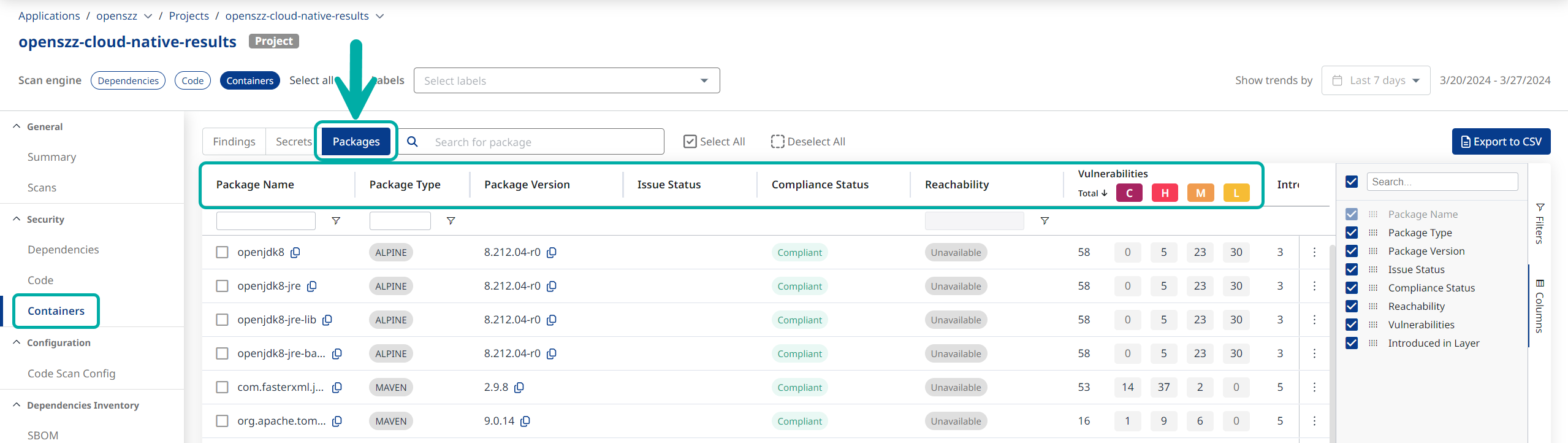This screenshot has width=1568, height=443.
Task: Click the Deselect All button
Action: coord(808,142)
